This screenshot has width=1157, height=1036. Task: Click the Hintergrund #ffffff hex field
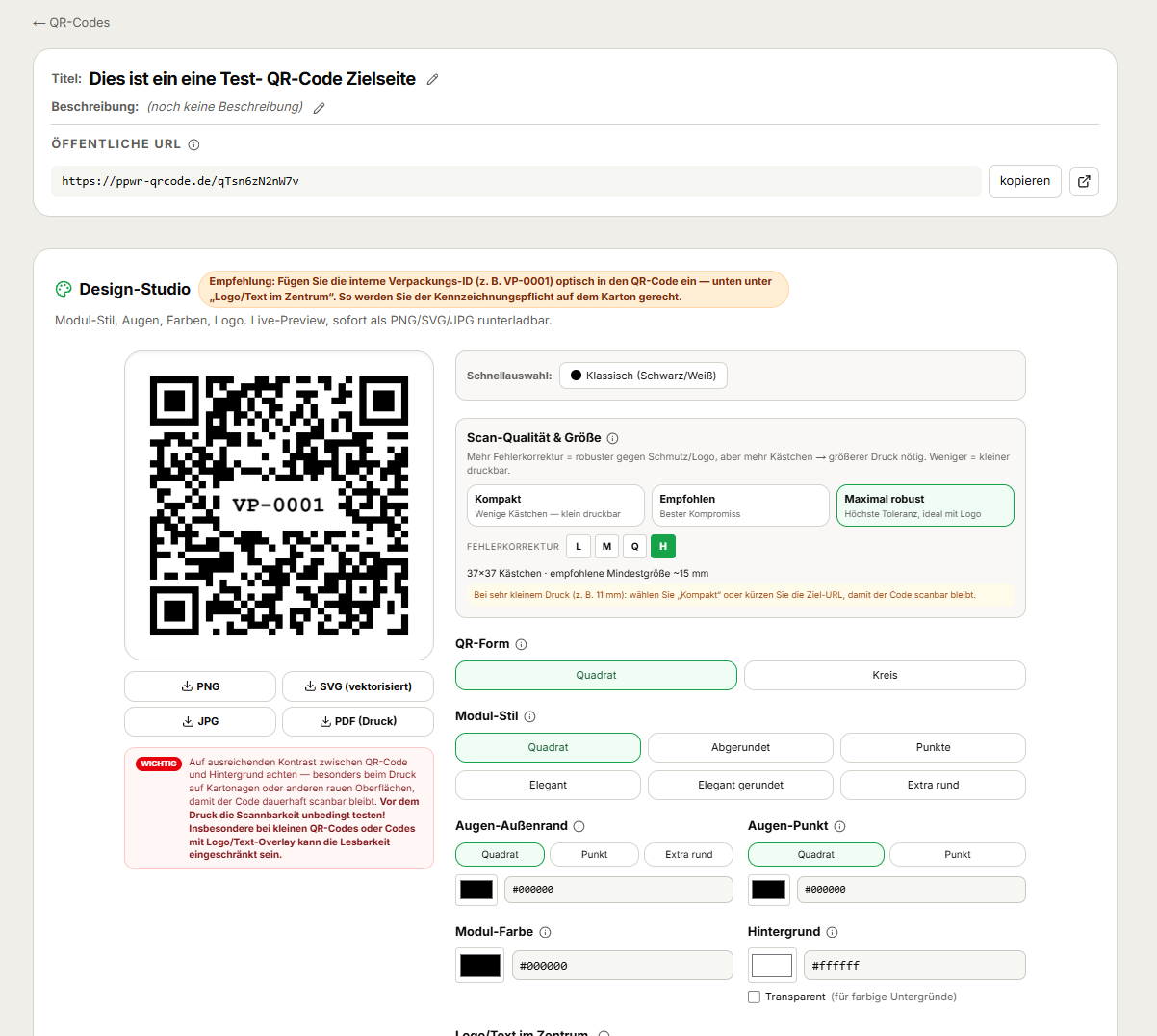pyautogui.click(x=915, y=966)
